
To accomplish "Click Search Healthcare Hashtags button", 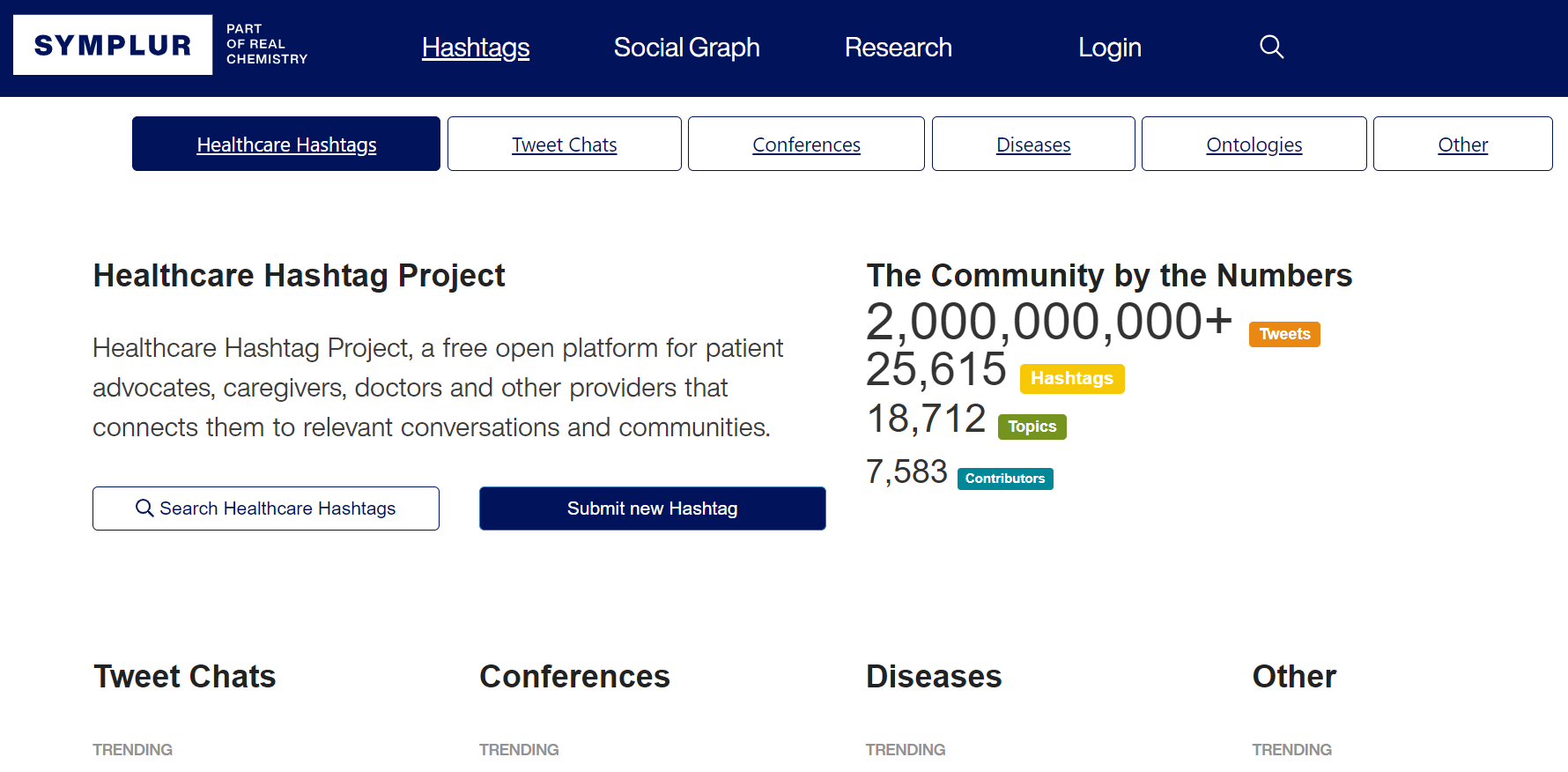I will (266, 508).
